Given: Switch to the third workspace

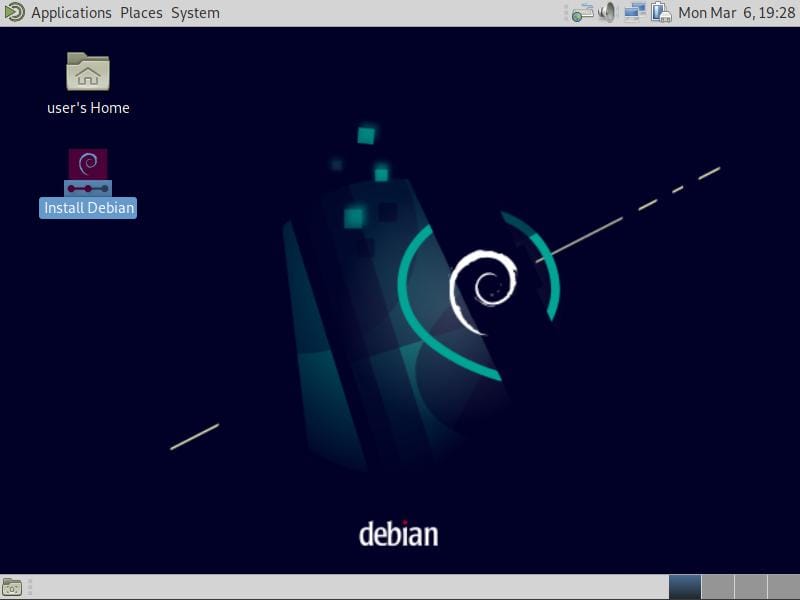Looking at the screenshot, I should pyautogui.click(x=751, y=587).
